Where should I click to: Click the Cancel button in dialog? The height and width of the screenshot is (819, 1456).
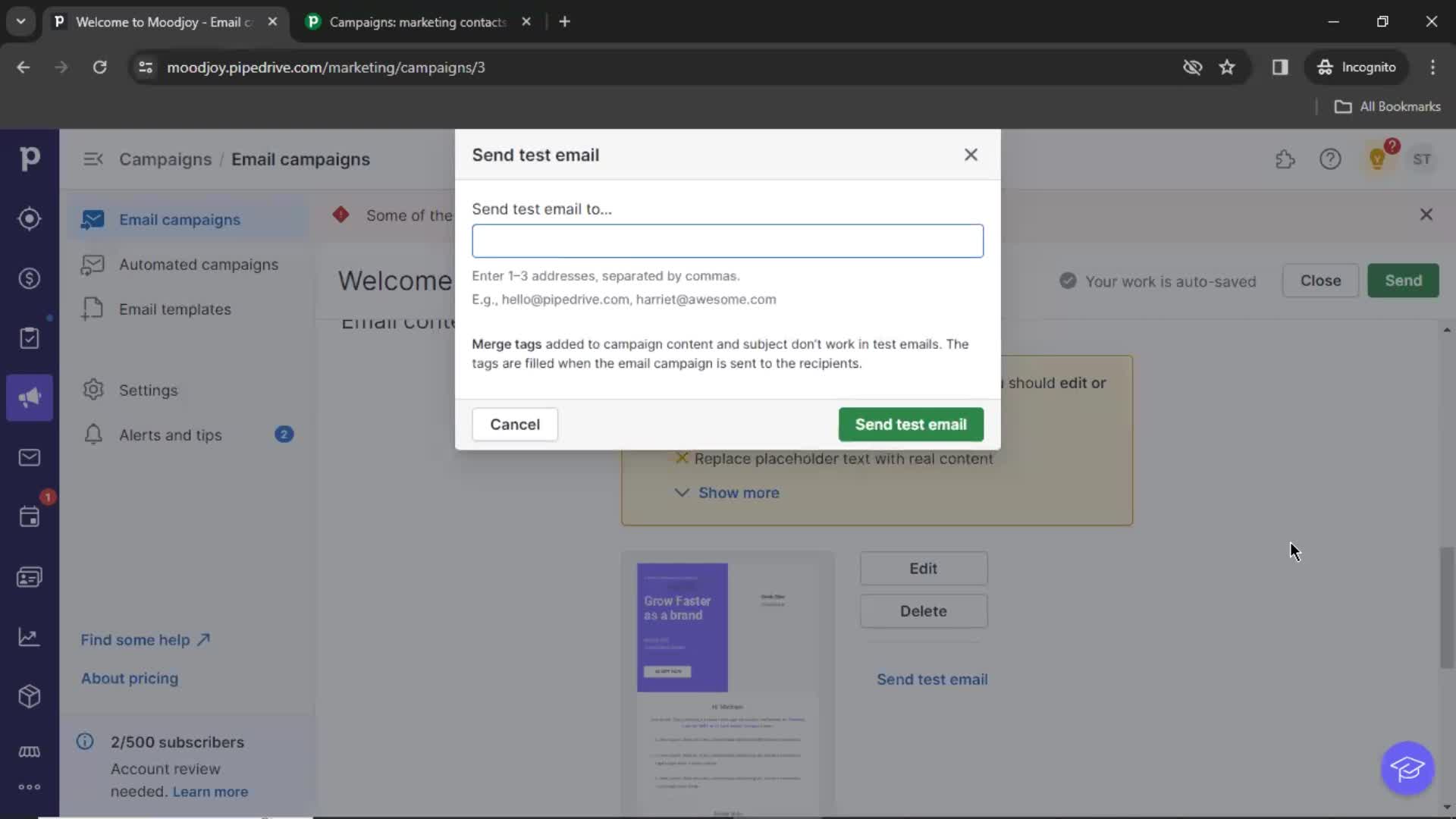pos(514,424)
